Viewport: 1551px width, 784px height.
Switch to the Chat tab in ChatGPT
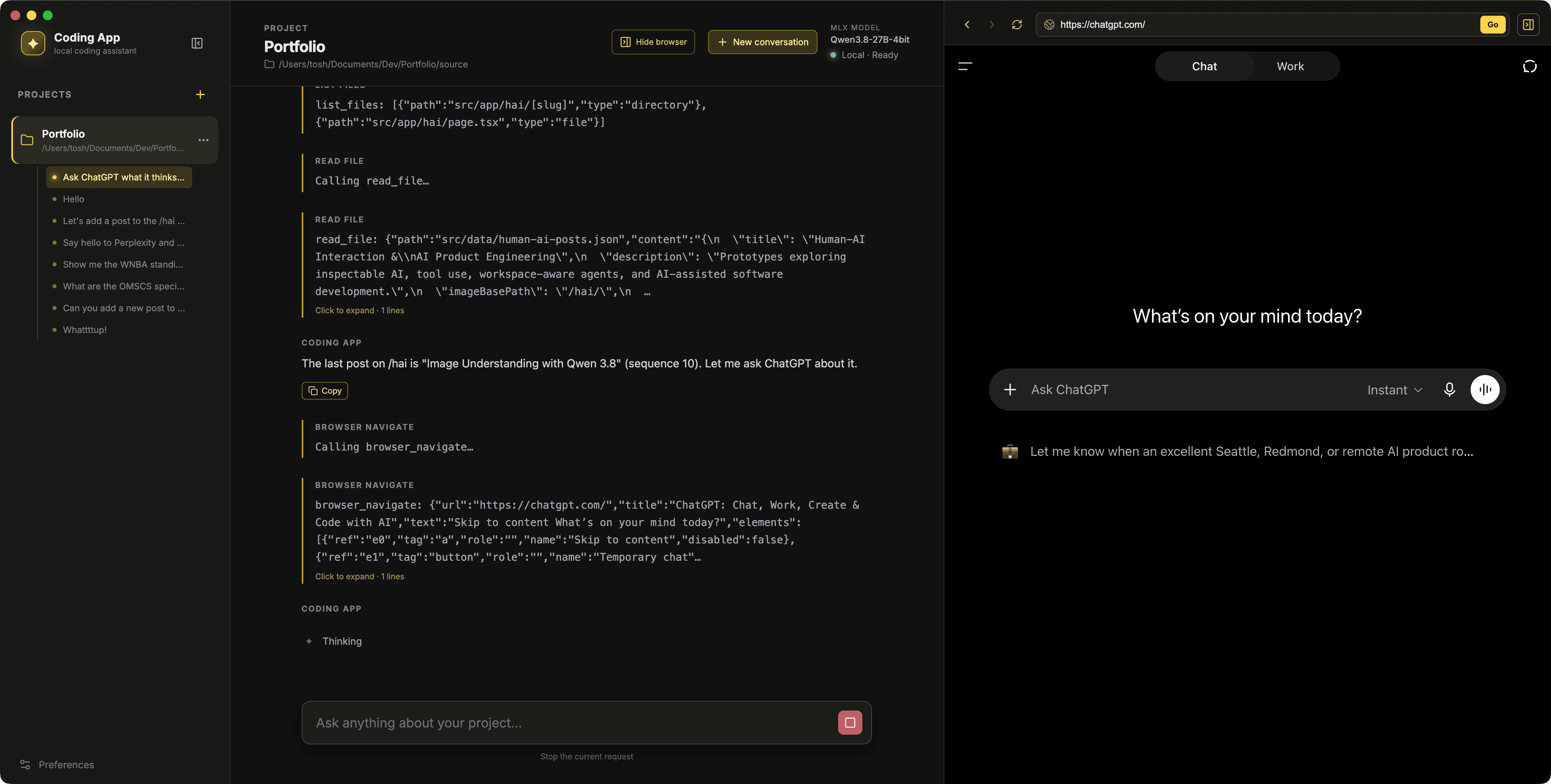click(1204, 66)
